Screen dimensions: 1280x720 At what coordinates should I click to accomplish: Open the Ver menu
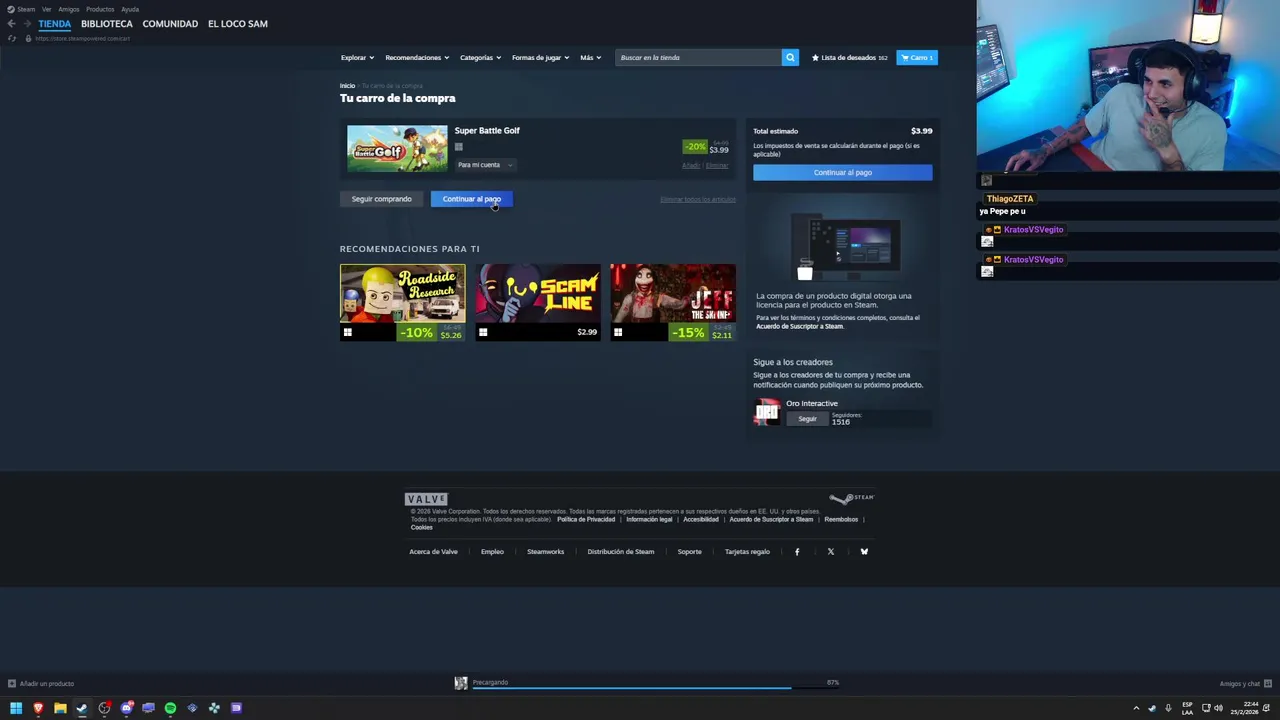click(x=46, y=9)
